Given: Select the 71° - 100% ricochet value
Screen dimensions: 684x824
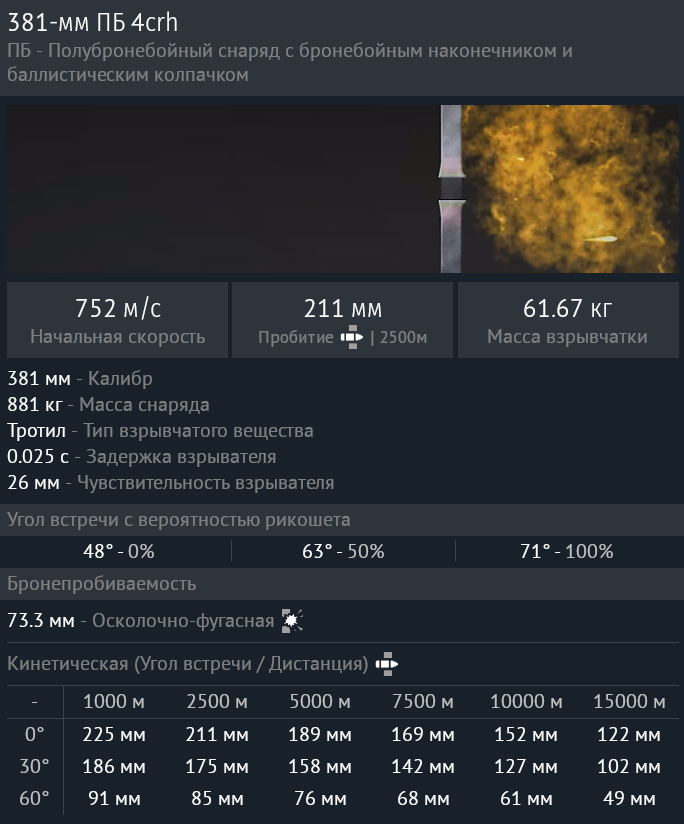Looking at the screenshot, I should pos(569,551).
